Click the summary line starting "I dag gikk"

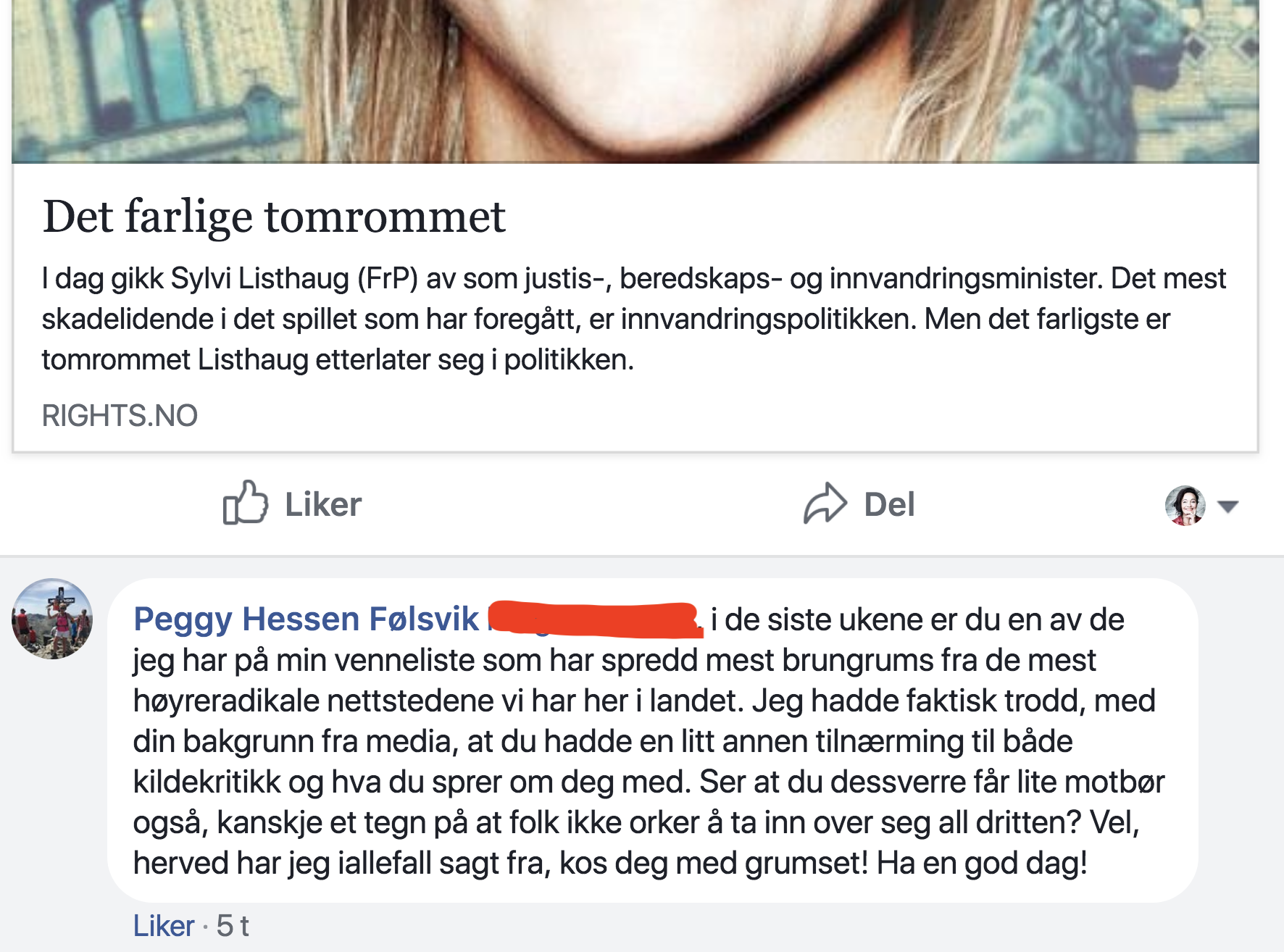click(633, 279)
